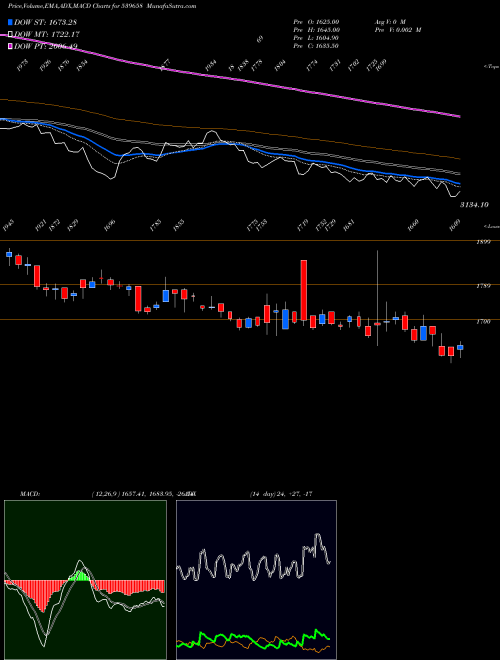Click the '1660' low label above candles
The height and width of the screenshot is (660, 500).
coord(414,224)
